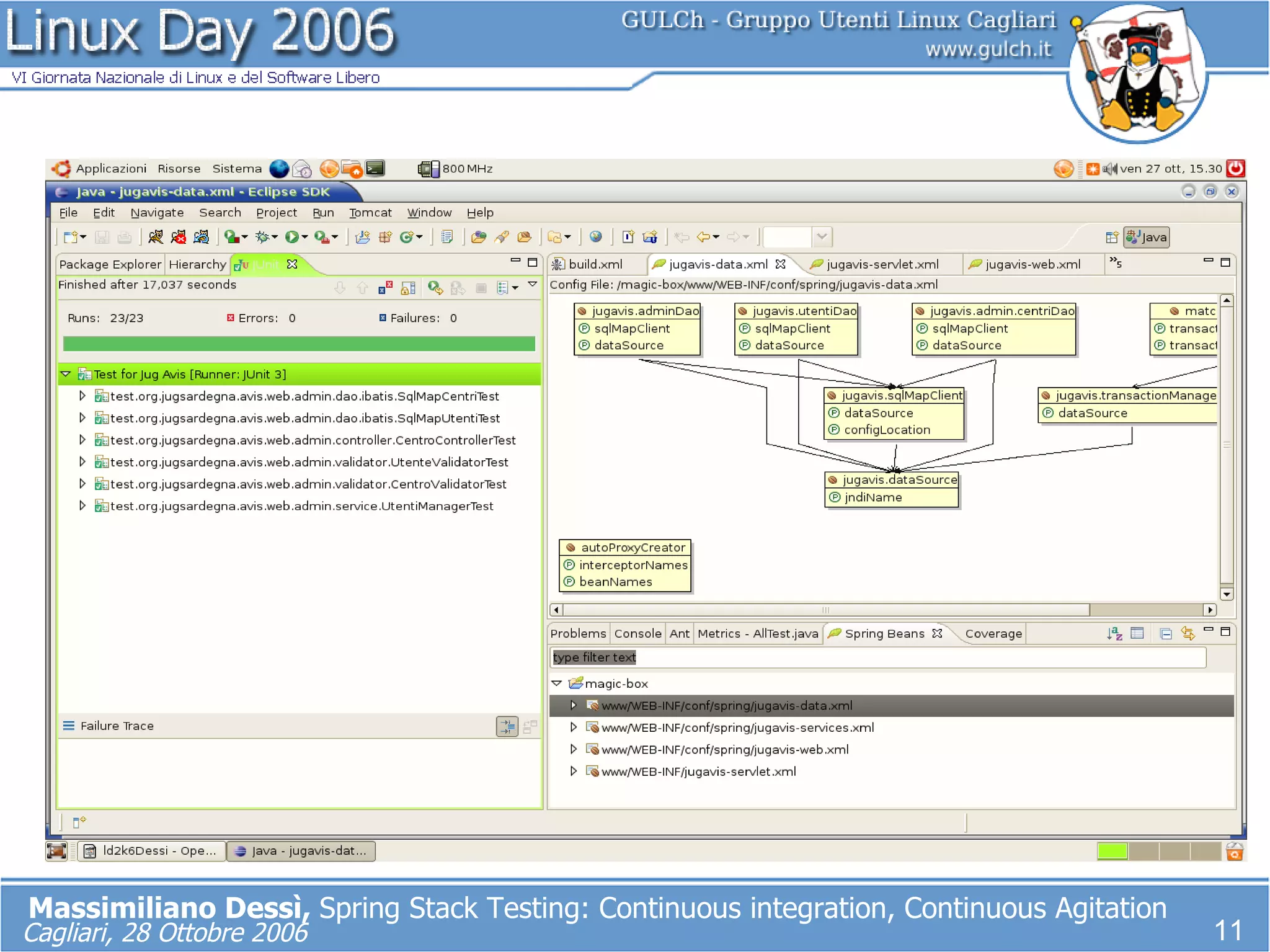Click the type filter text field

[877, 657]
